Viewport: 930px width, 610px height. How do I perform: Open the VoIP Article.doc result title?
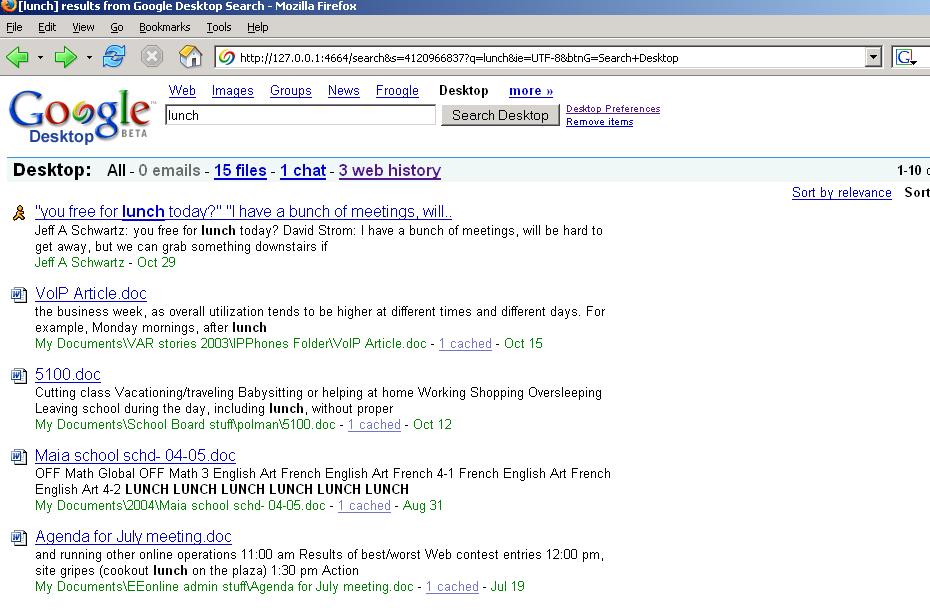(91, 294)
